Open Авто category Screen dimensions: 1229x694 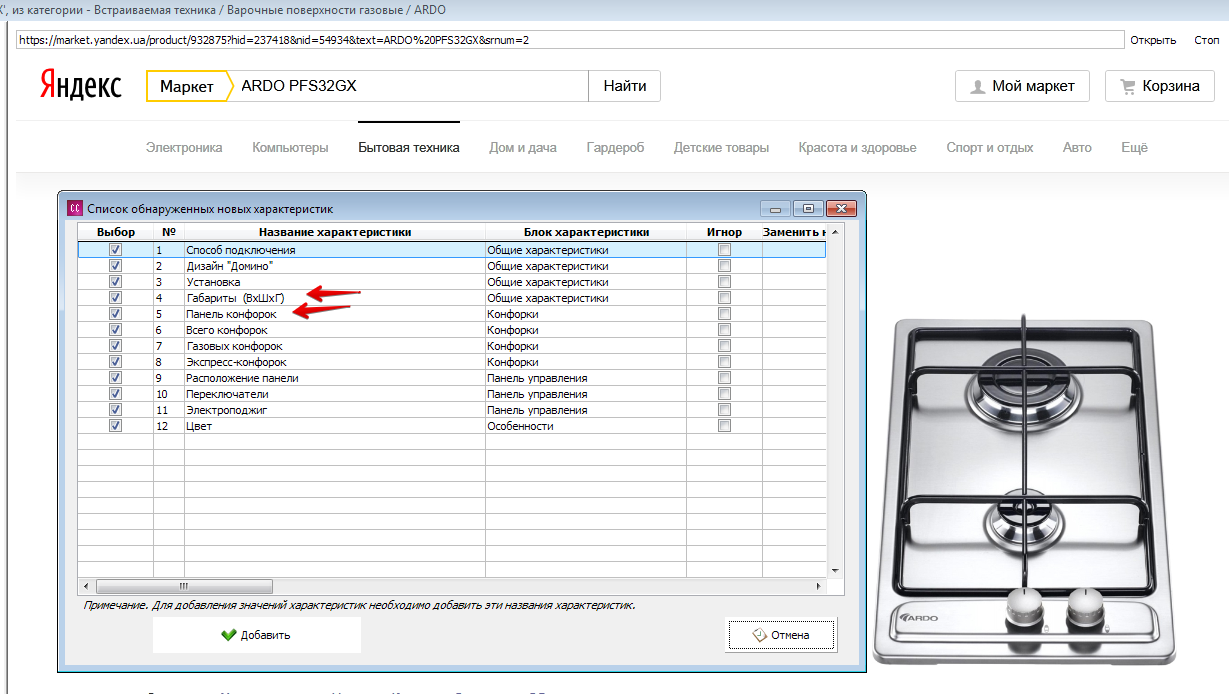1077,147
